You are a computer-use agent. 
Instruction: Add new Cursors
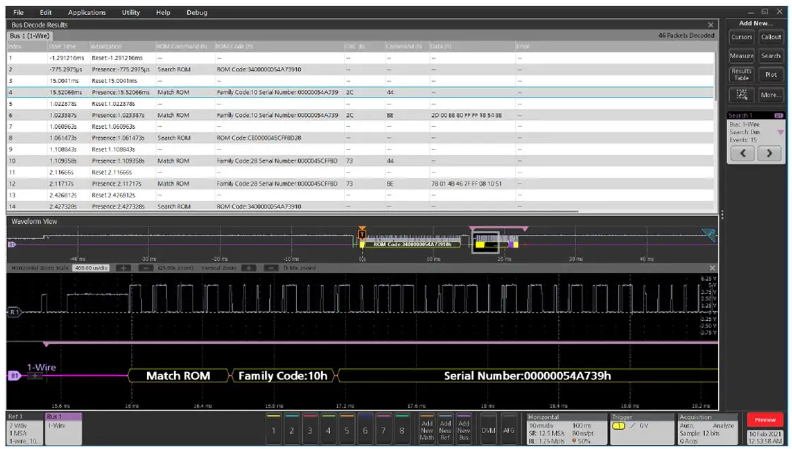click(741, 37)
